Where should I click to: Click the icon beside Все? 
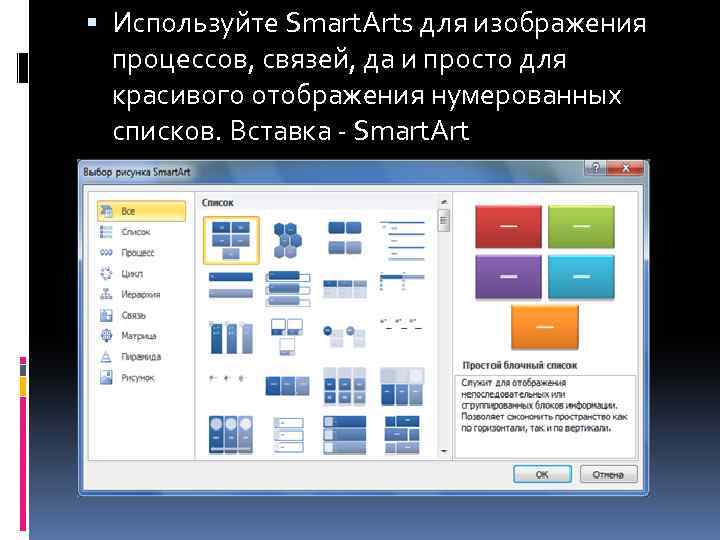tap(106, 211)
